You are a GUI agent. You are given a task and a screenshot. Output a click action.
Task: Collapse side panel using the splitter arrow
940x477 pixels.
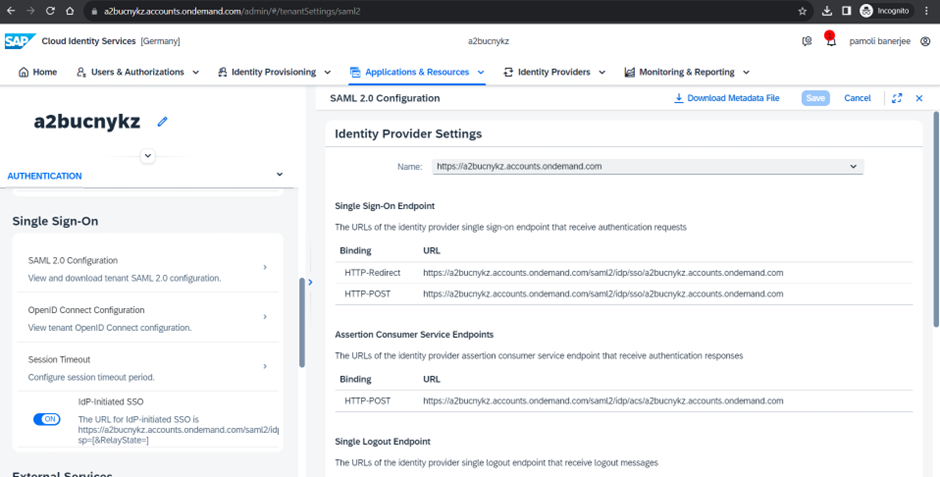pyautogui.click(x=310, y=282)
